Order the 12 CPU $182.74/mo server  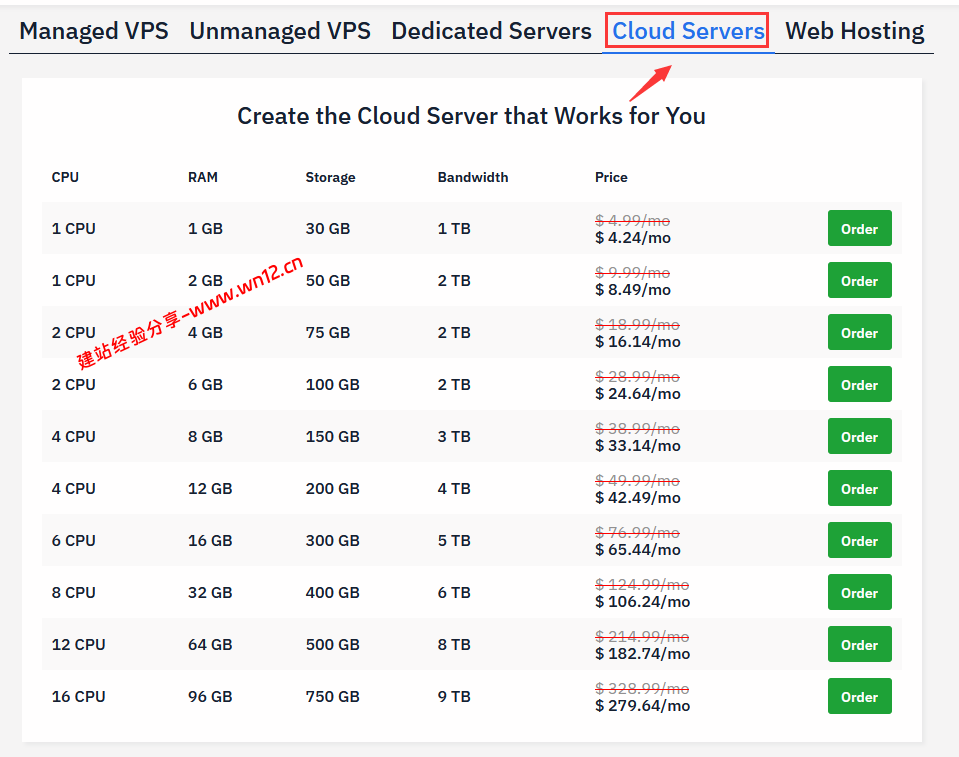click(x=859, y=644)
